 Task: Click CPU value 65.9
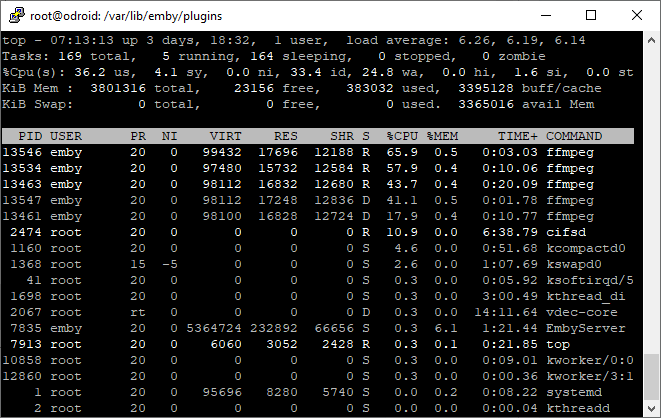point(402,152)
